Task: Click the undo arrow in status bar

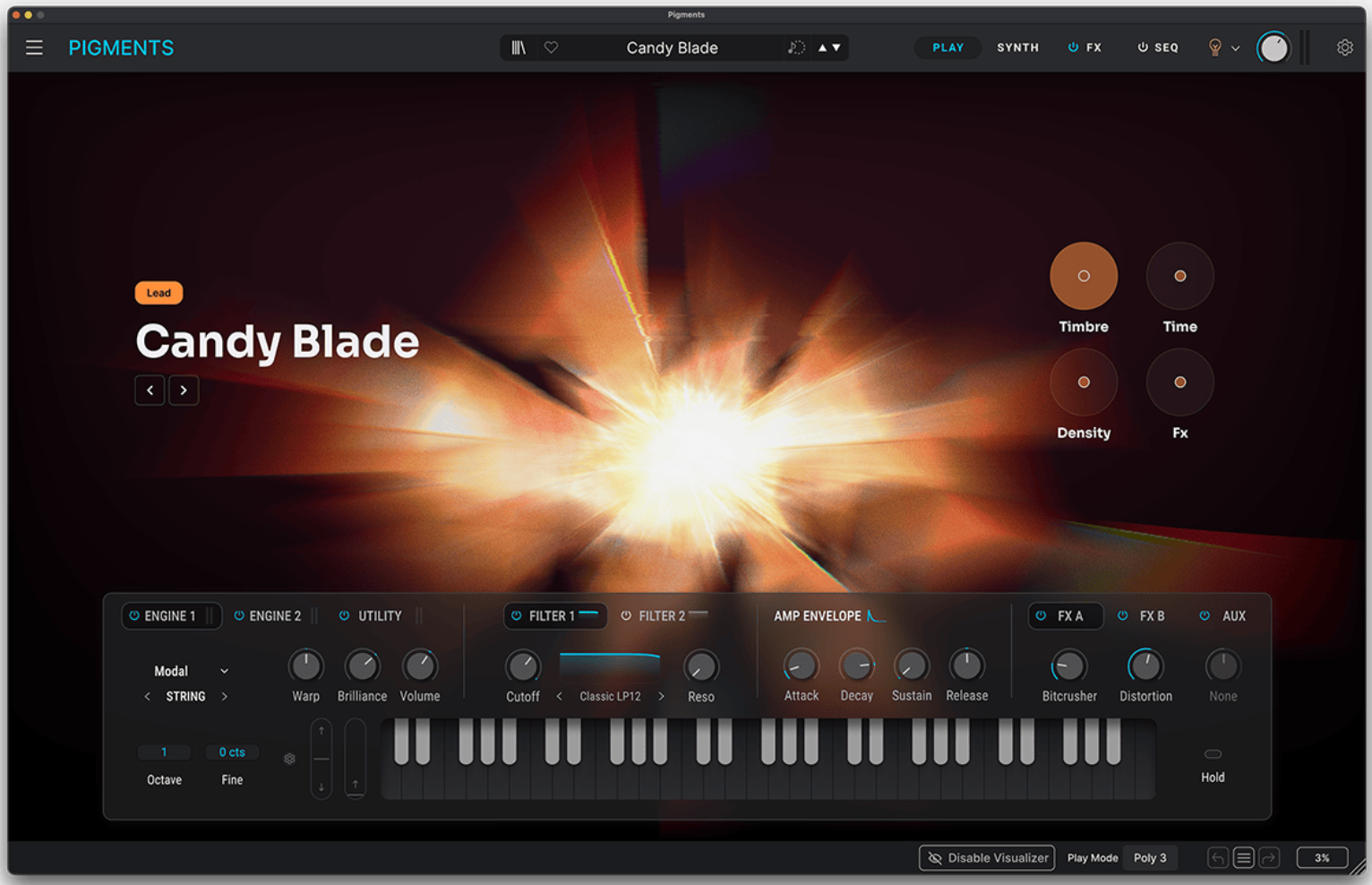Action: [1217, 858]
